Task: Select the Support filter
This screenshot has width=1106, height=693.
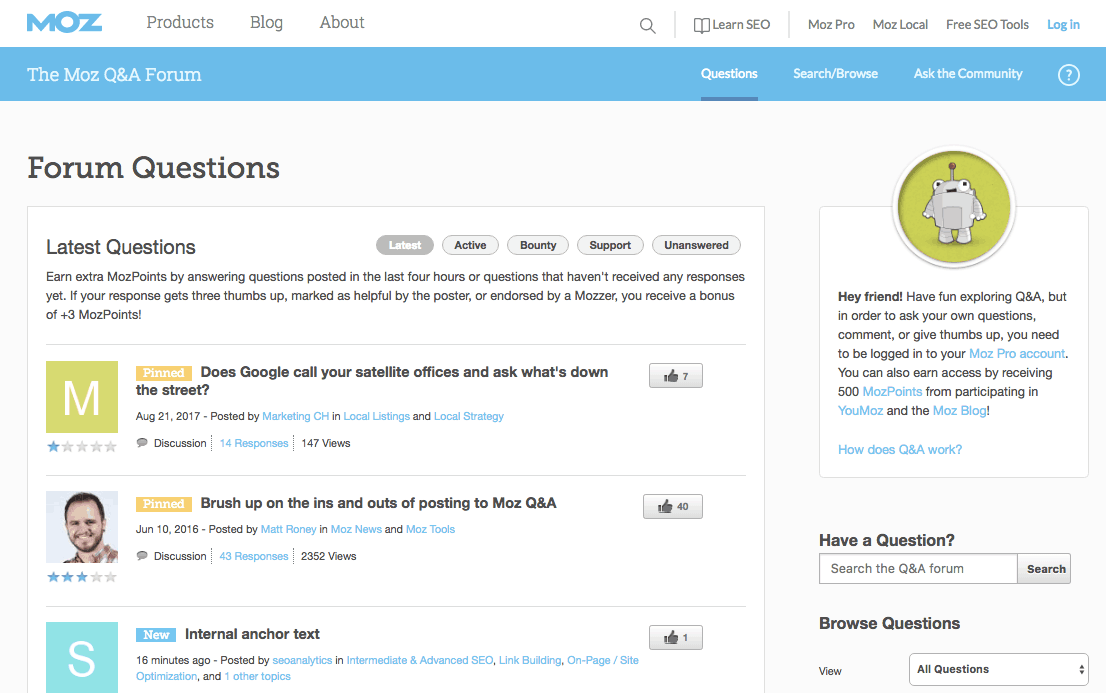Action: pyautogui.click(x=610, y=246)
